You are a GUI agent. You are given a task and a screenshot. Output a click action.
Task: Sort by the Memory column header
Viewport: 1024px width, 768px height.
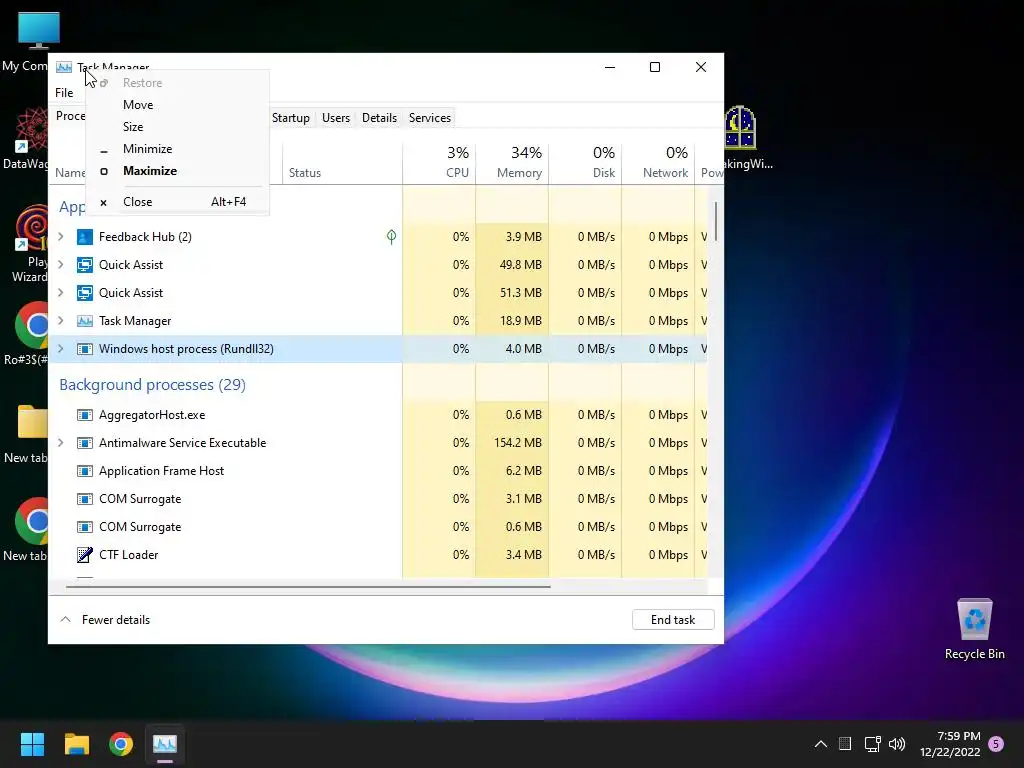512,162
